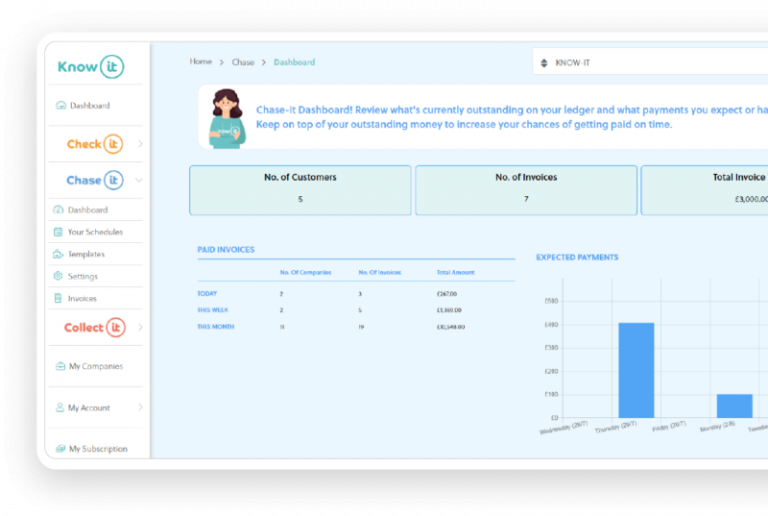Click the No. Of Invoices column header
Screen dimensions: 768x516
380,272
